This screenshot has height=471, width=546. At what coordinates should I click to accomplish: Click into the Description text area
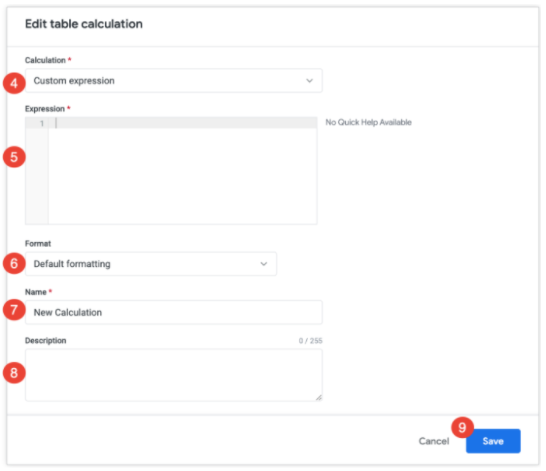pyautogui.click(x=173, y=375)
